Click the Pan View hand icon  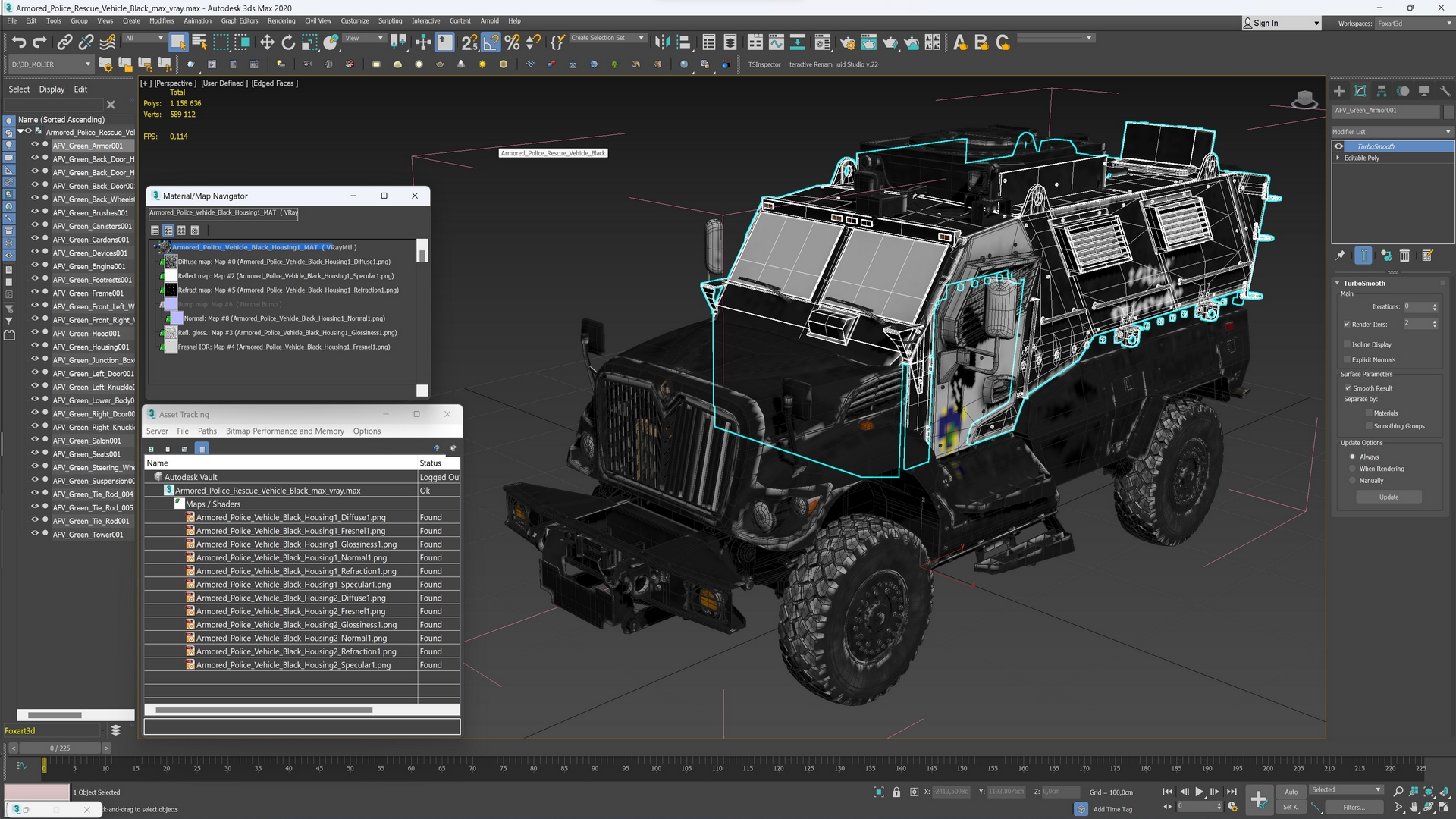1414,808
